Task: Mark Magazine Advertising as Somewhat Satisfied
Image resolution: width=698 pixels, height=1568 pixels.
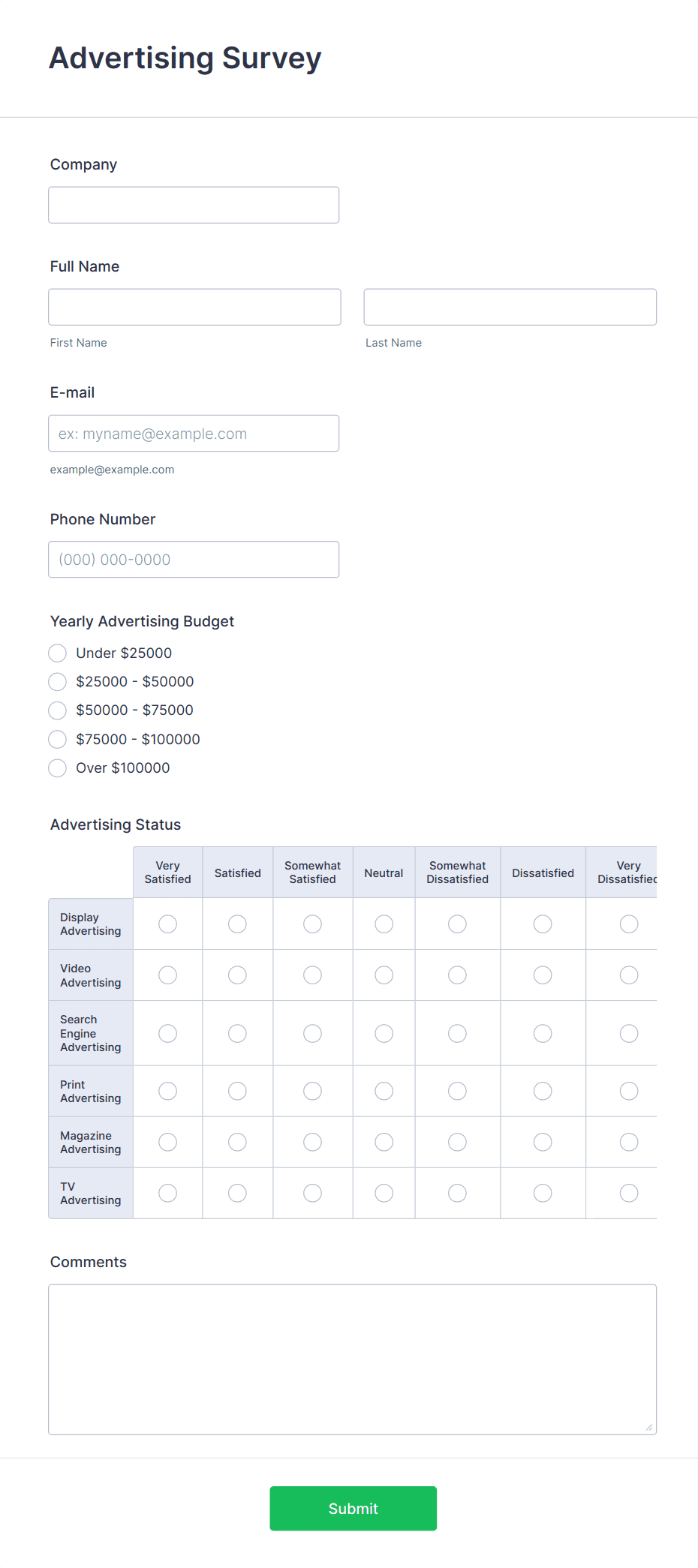Action: [312, 1142]
